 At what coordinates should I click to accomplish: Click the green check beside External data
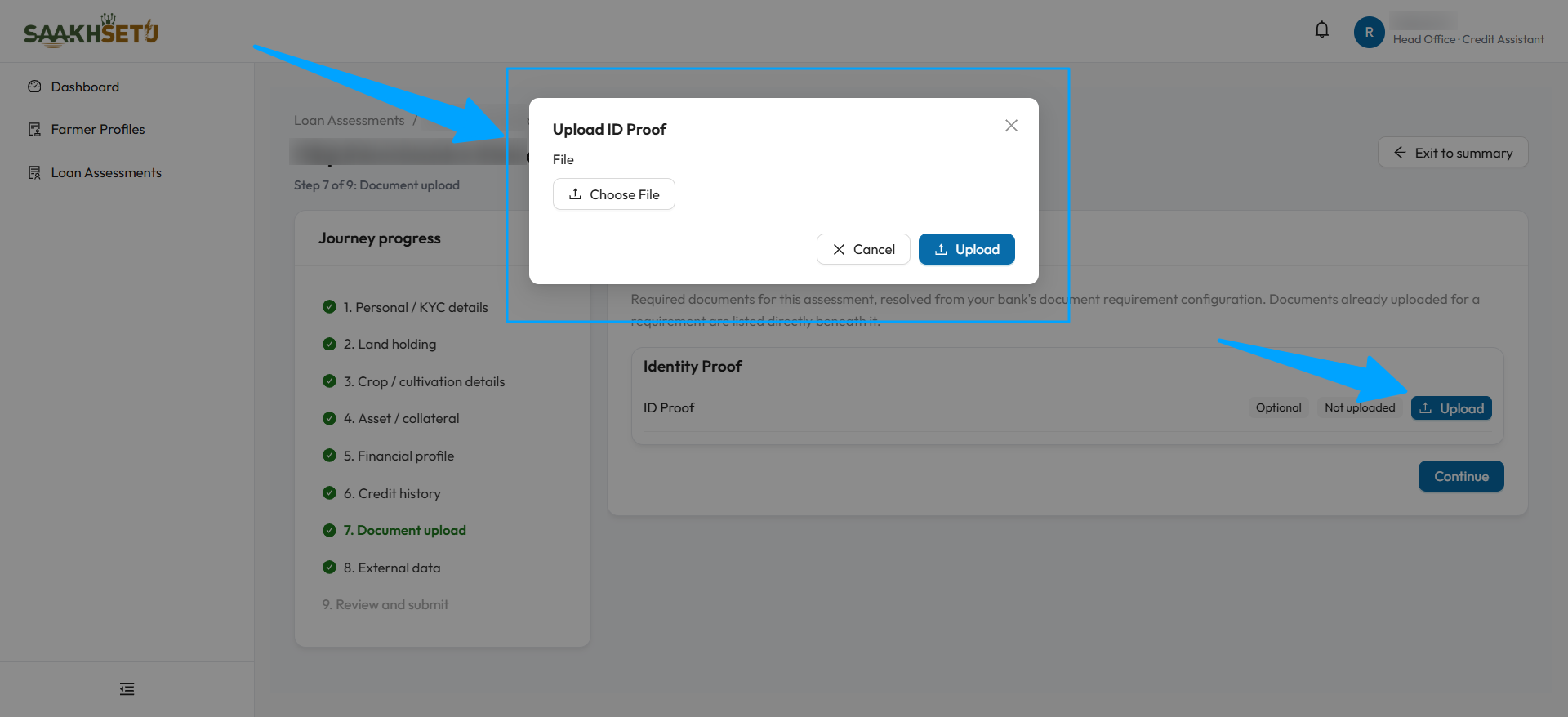pos(329,567)
